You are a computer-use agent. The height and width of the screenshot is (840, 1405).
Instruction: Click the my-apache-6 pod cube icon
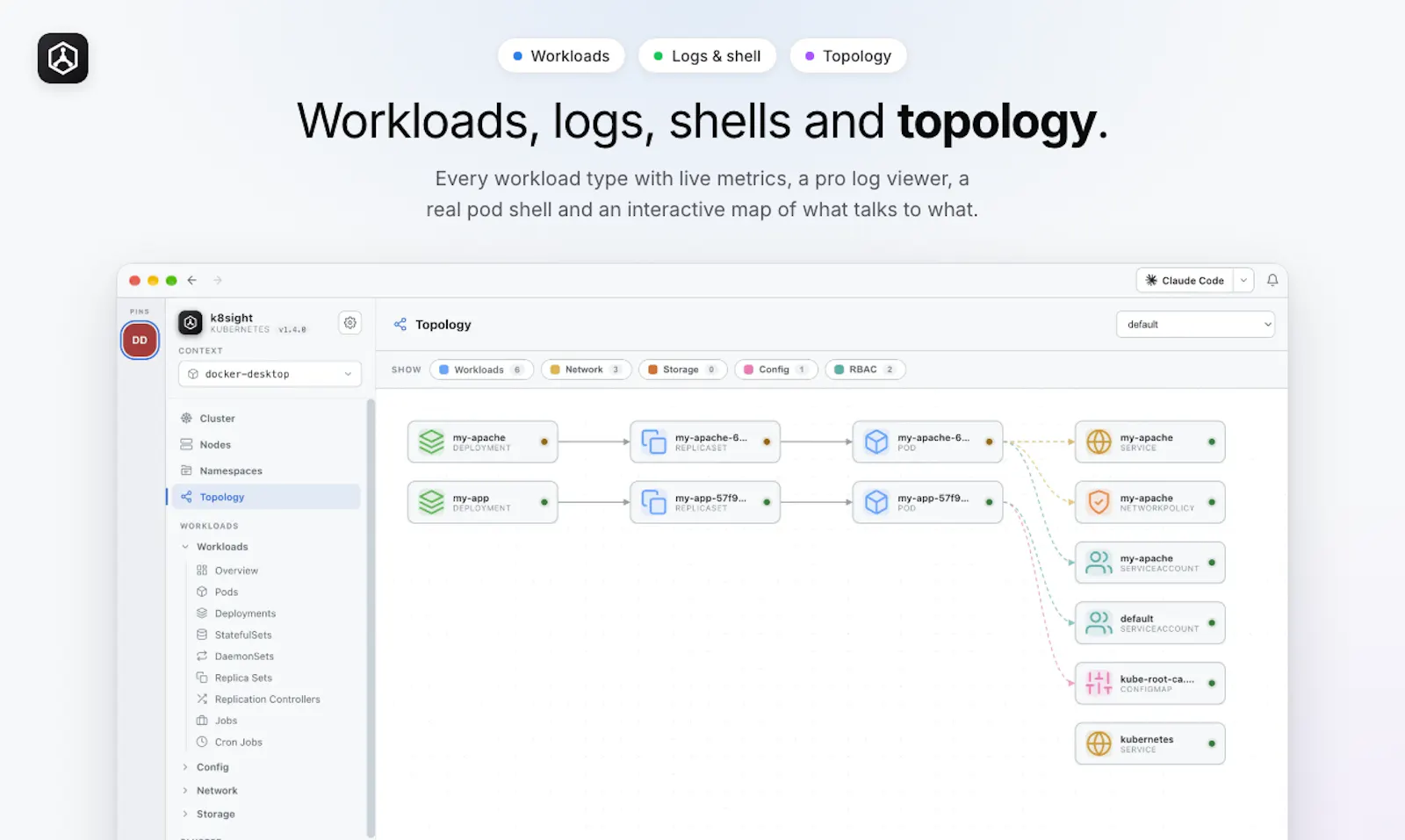pyautogui.click(x=876, y=442)
